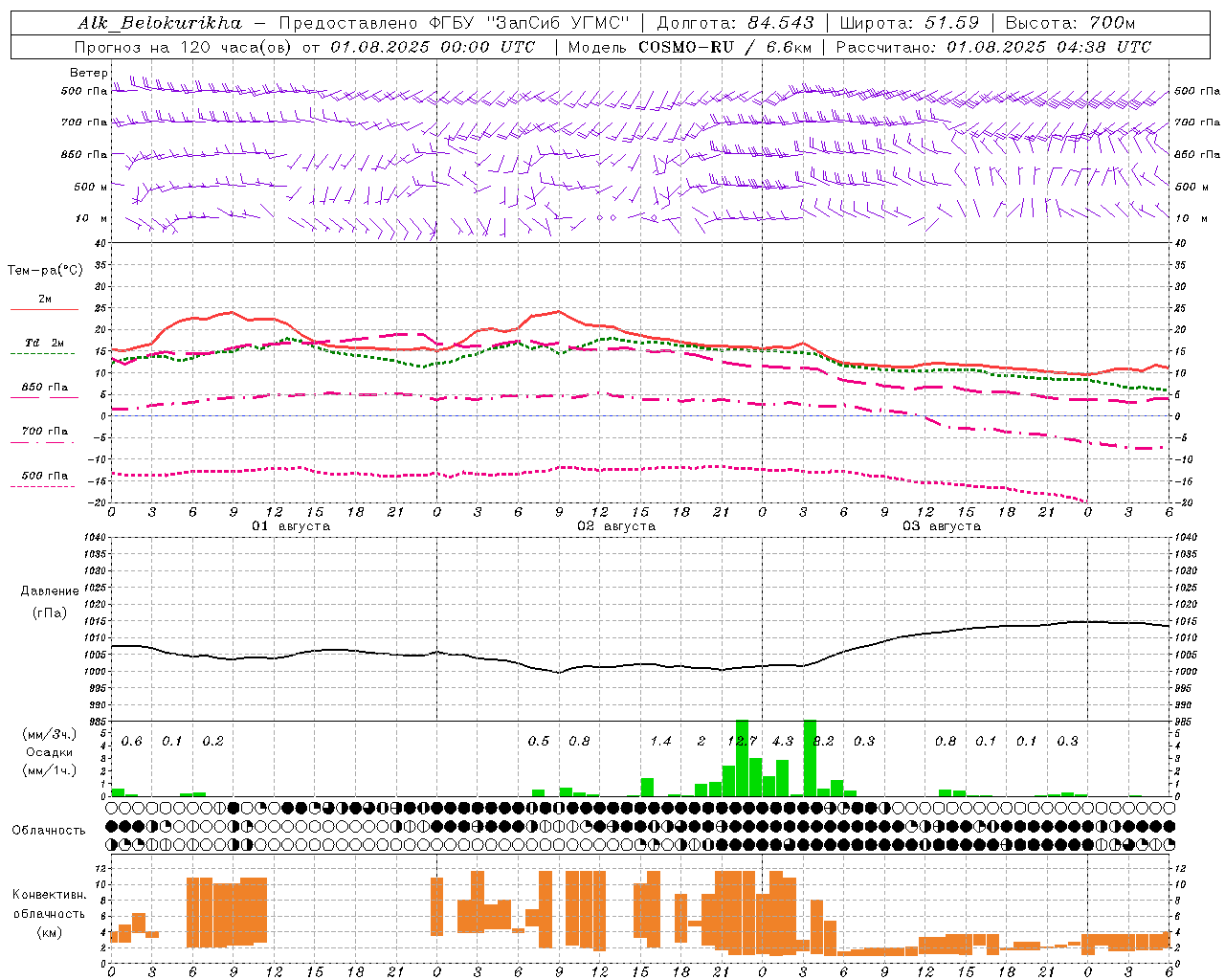Select the 700 гПа temperature legend entry
Viewport: 1225px width, 980px height.
point(45,432)
